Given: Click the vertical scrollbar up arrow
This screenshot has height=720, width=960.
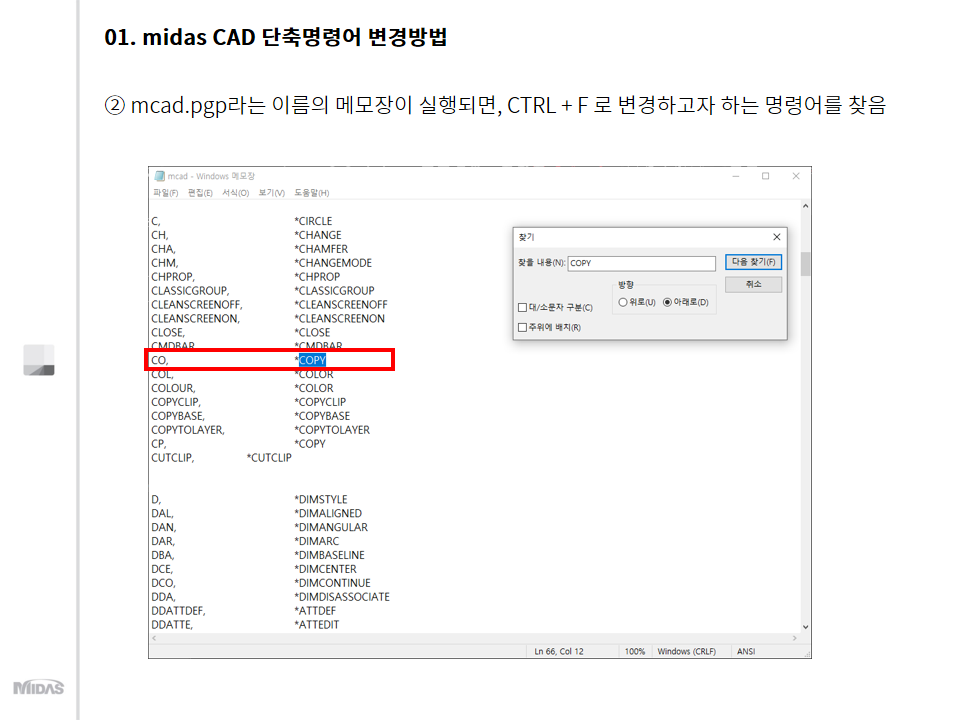Looking at the screenshot, I should [806, 206].
